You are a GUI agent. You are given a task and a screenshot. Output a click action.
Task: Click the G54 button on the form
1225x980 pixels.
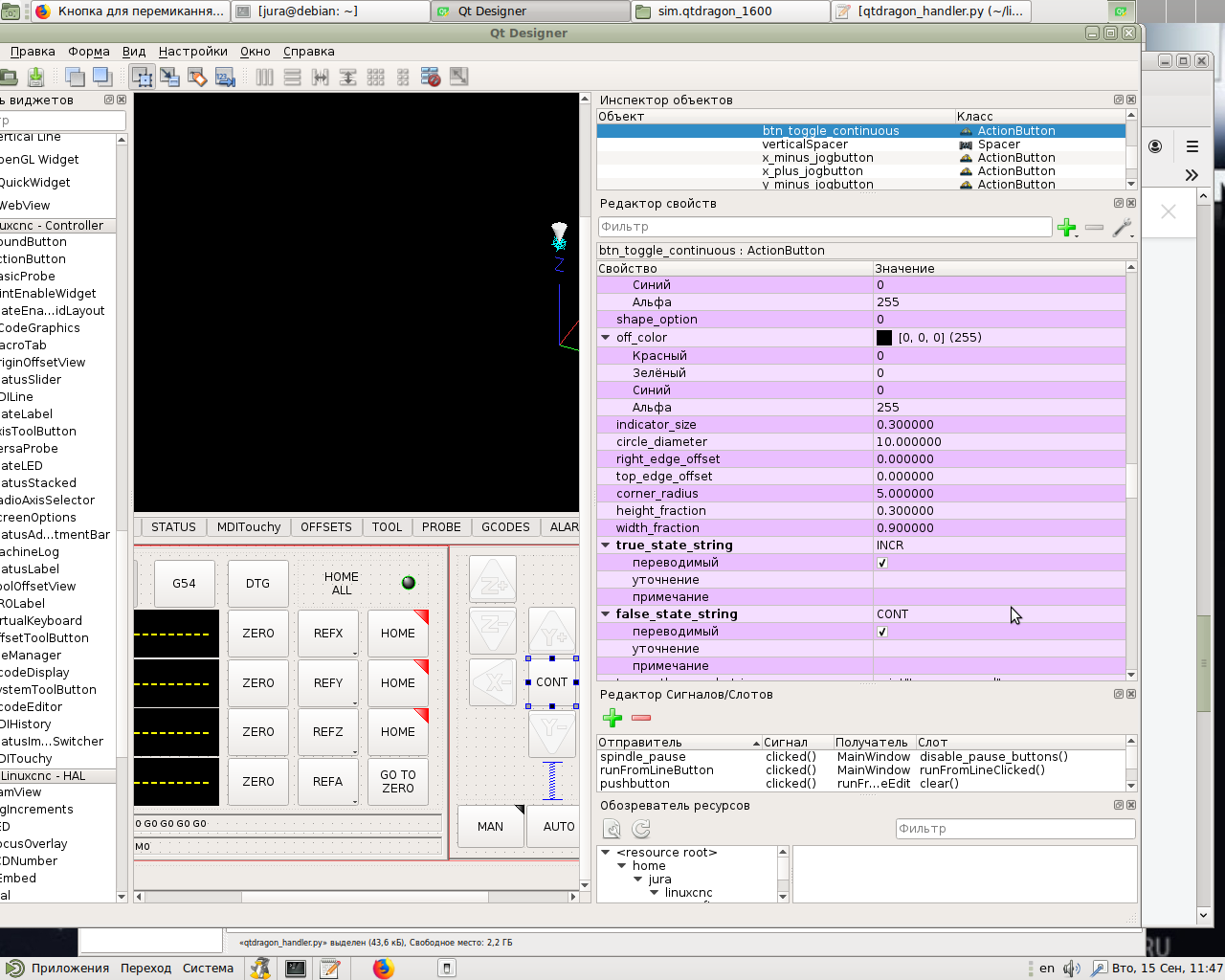point(184,583)
